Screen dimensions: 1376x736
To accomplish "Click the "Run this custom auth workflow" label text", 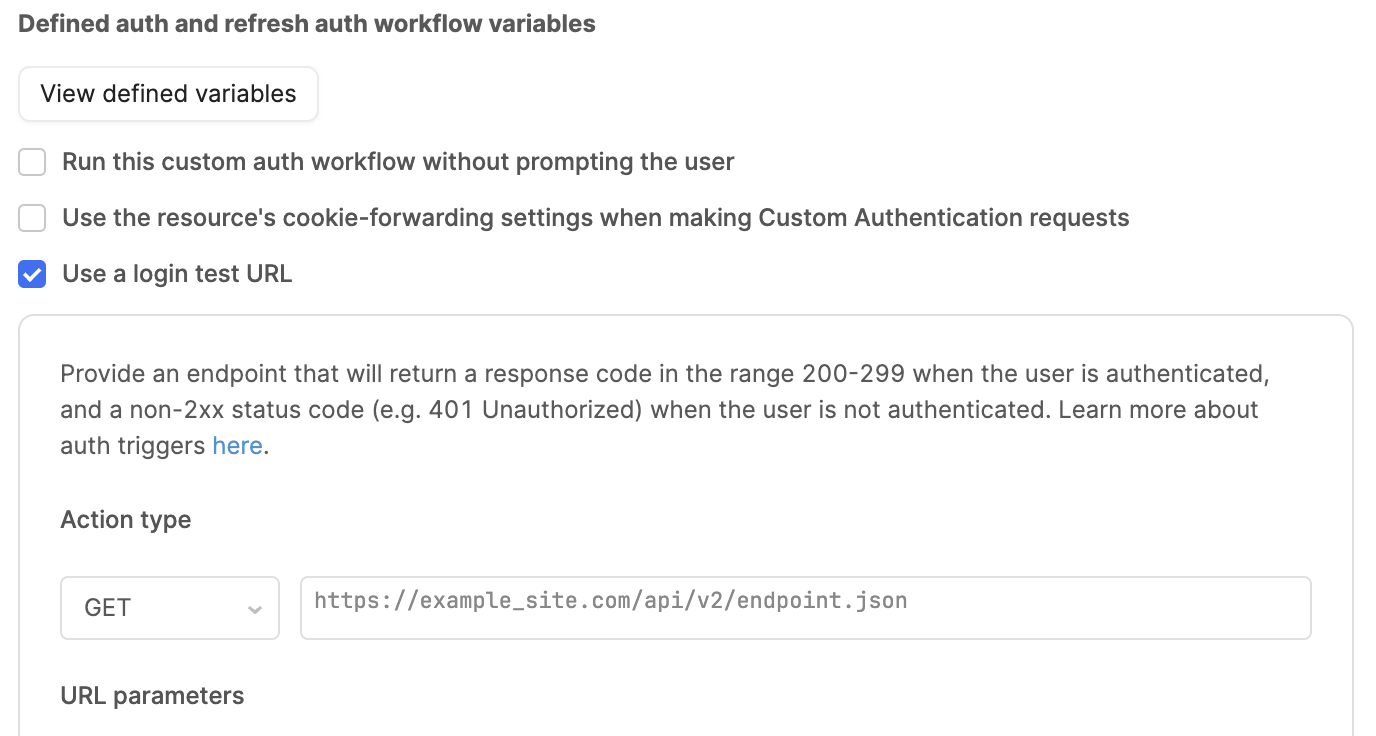I will (398, 162).
